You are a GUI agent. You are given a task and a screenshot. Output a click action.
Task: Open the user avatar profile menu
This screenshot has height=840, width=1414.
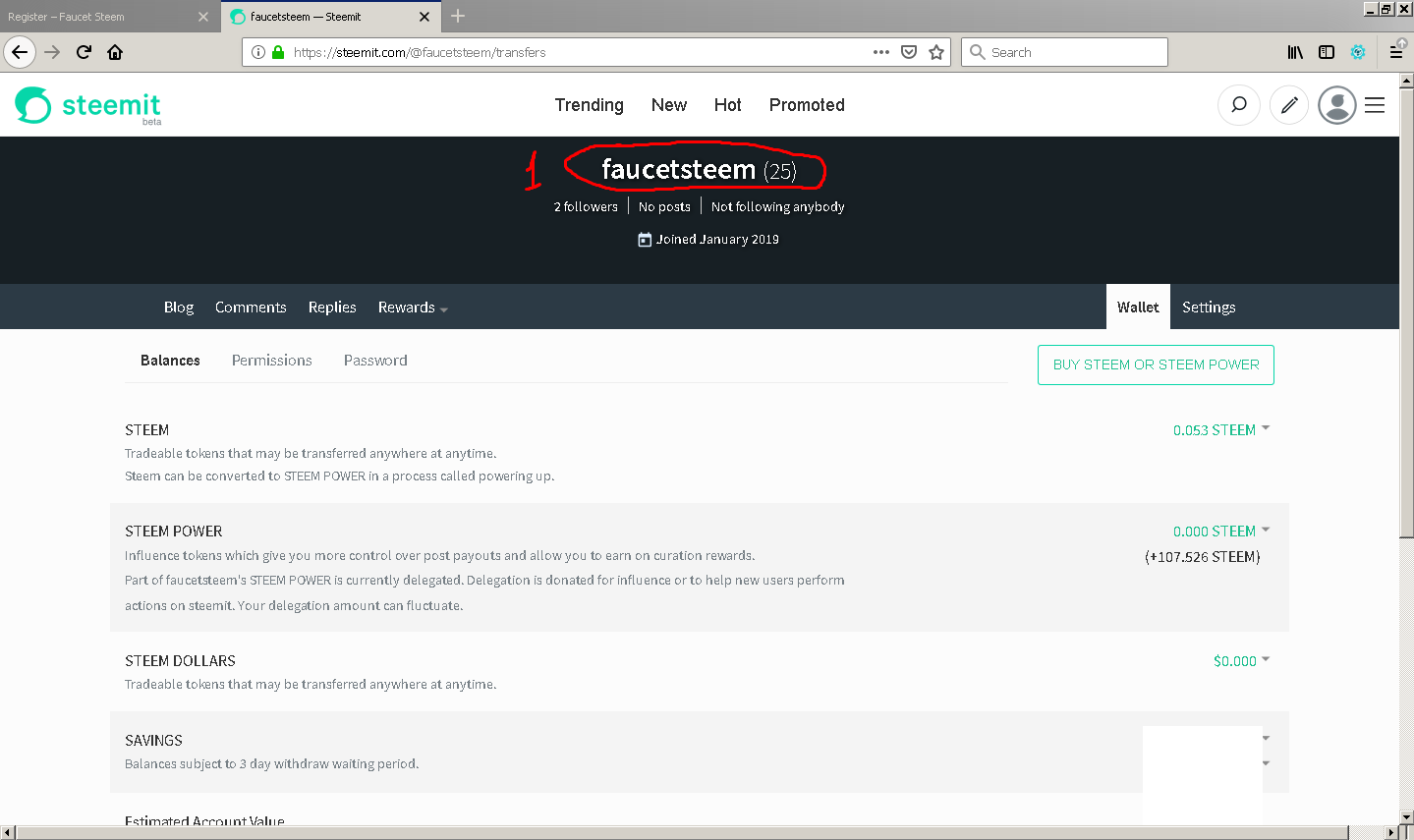click(x=1337, y=105)
